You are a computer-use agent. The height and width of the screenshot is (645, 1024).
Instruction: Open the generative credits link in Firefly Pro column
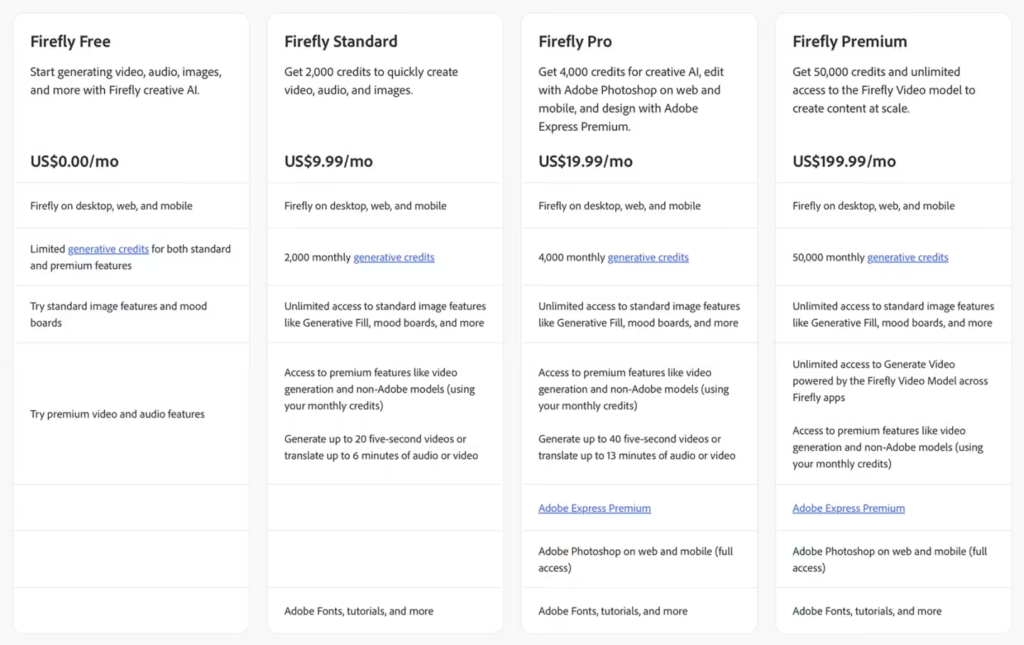(x=648, y=256)
